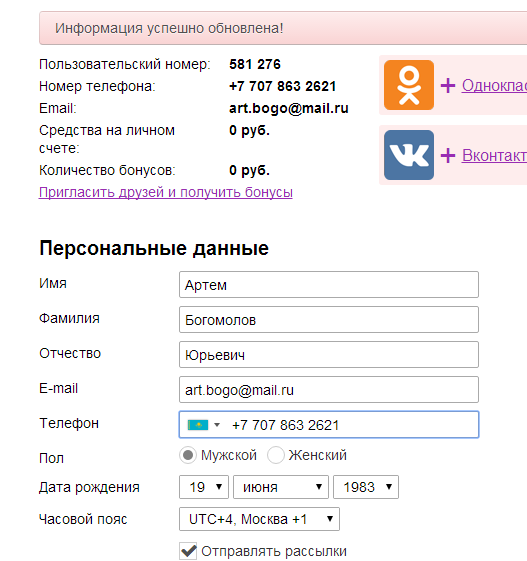527x561 pixels.
Task: Click the plus sign beside Одноклассники link
Action: [x=448, y=86]
